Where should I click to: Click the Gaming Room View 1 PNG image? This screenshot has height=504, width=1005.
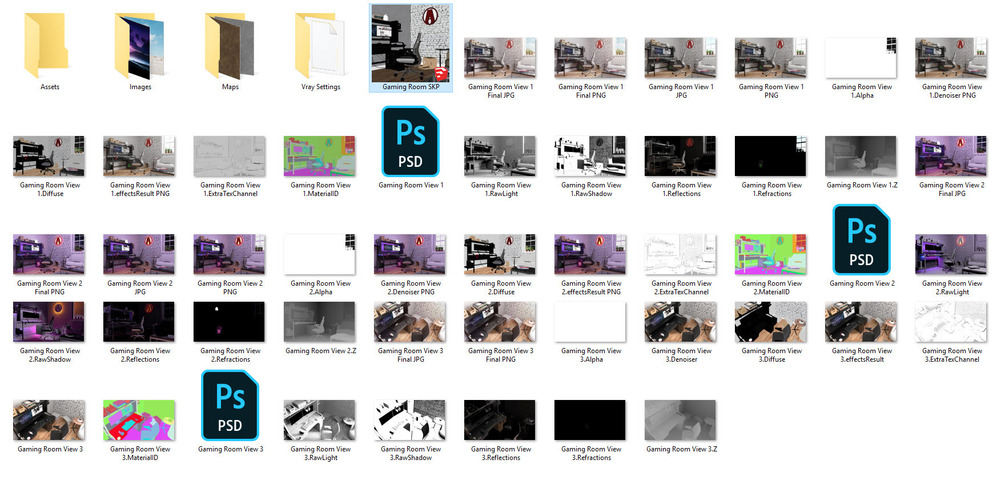tap(772, 58)
